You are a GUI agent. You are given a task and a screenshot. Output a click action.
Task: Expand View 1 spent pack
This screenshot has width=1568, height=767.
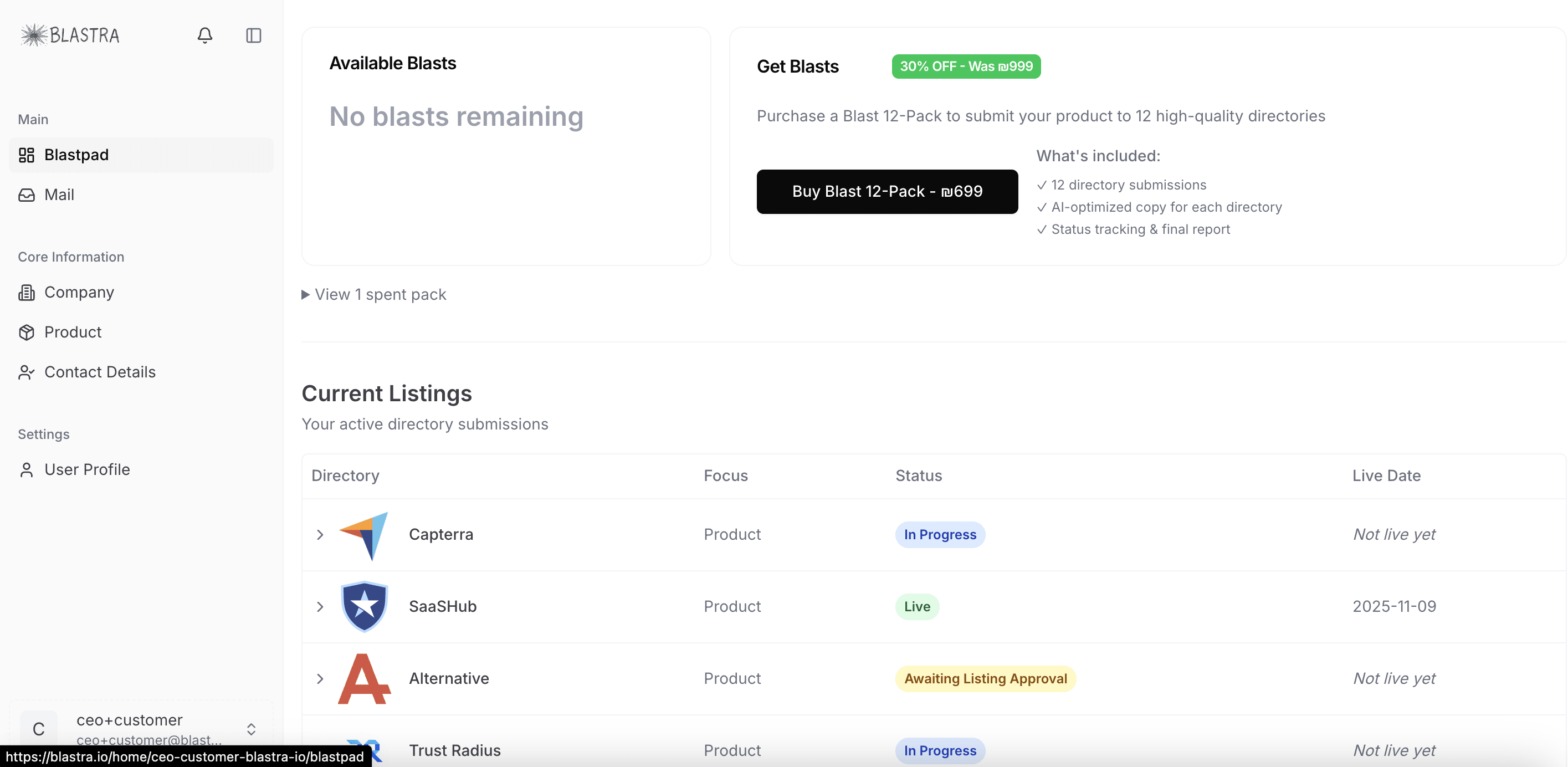coord(375,295)
